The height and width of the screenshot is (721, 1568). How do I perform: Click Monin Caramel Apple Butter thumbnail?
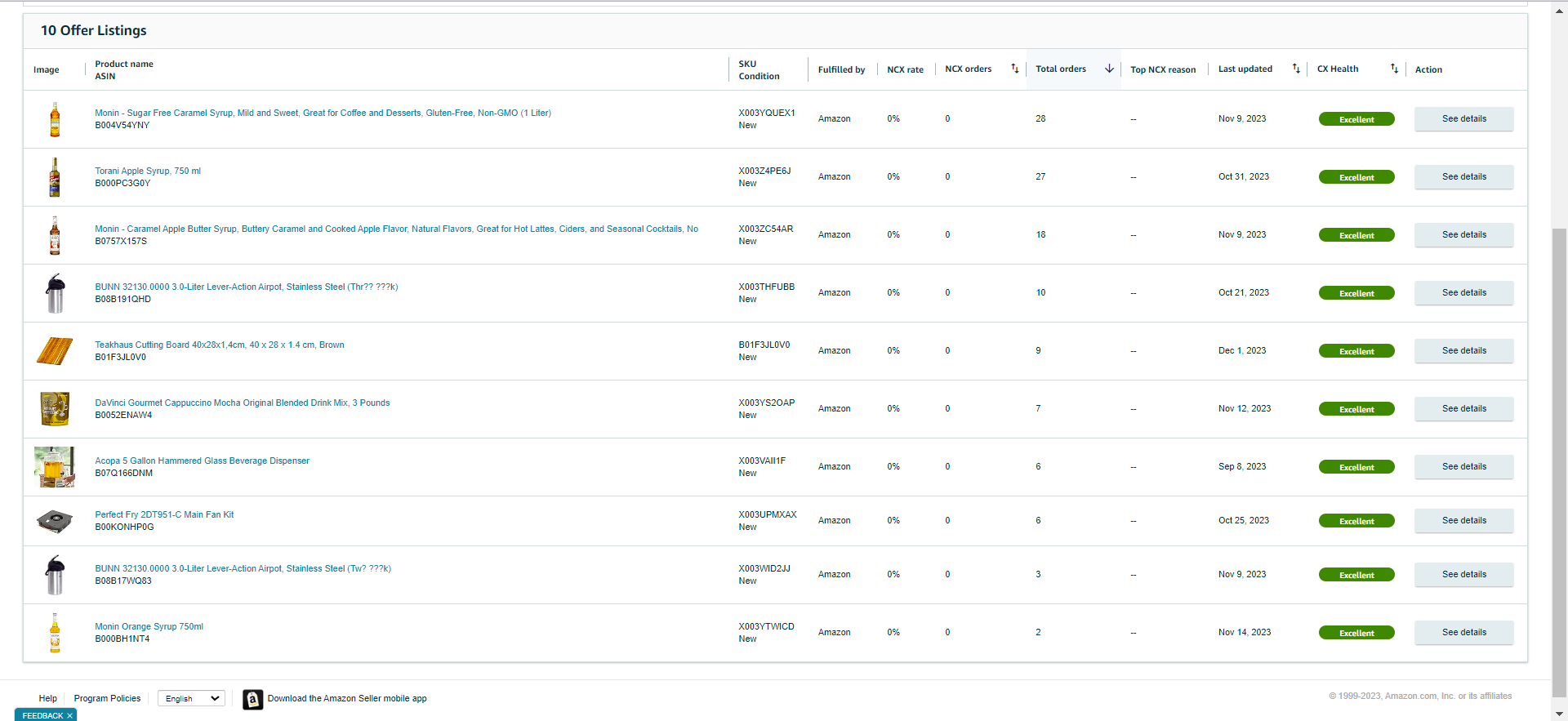point(55,235)
